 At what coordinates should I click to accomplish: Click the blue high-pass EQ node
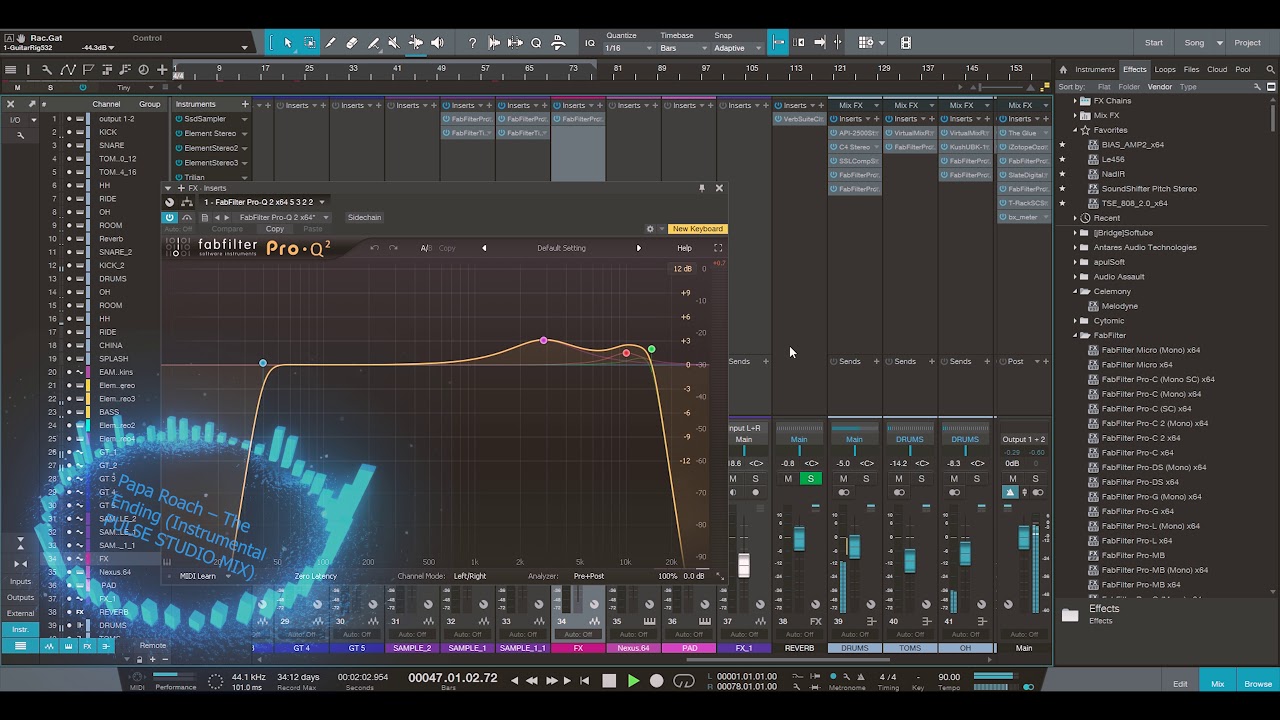[263, 363]
